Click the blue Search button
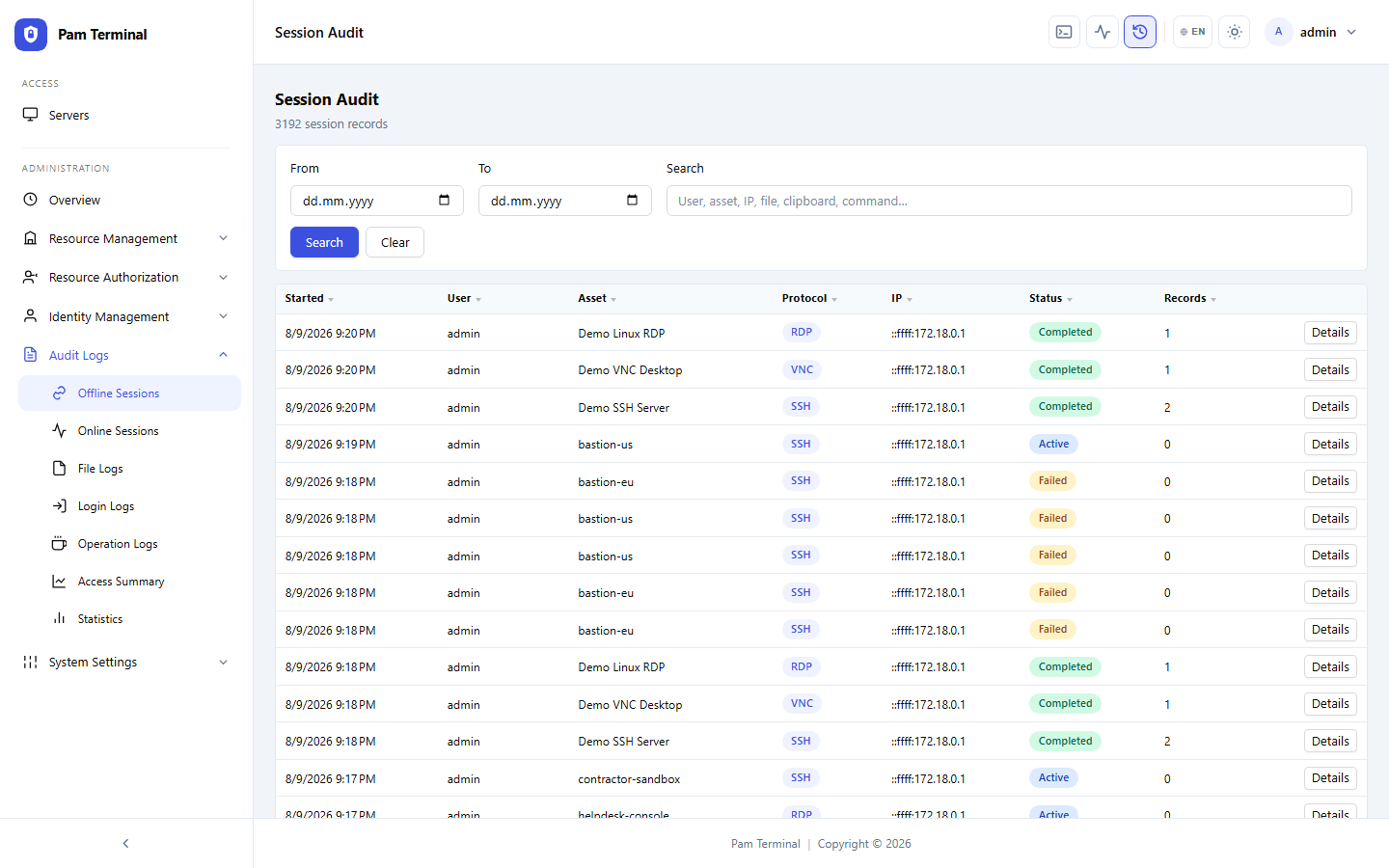Image resolution: width=1389 pixels, height=868 pixels. pyautogui.click(x=324, y=242)
